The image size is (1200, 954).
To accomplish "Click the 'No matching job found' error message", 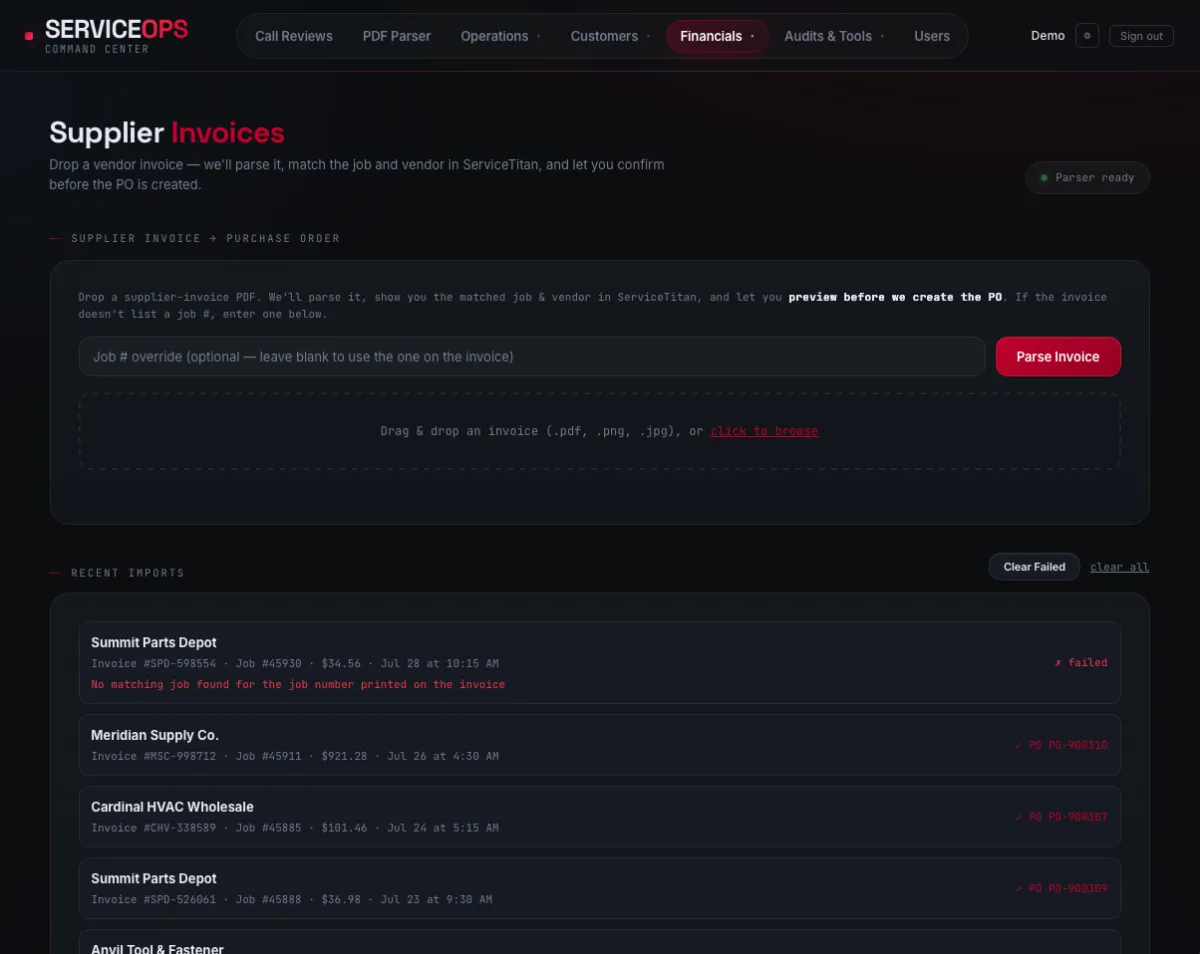I will click(x=298, y=685).
